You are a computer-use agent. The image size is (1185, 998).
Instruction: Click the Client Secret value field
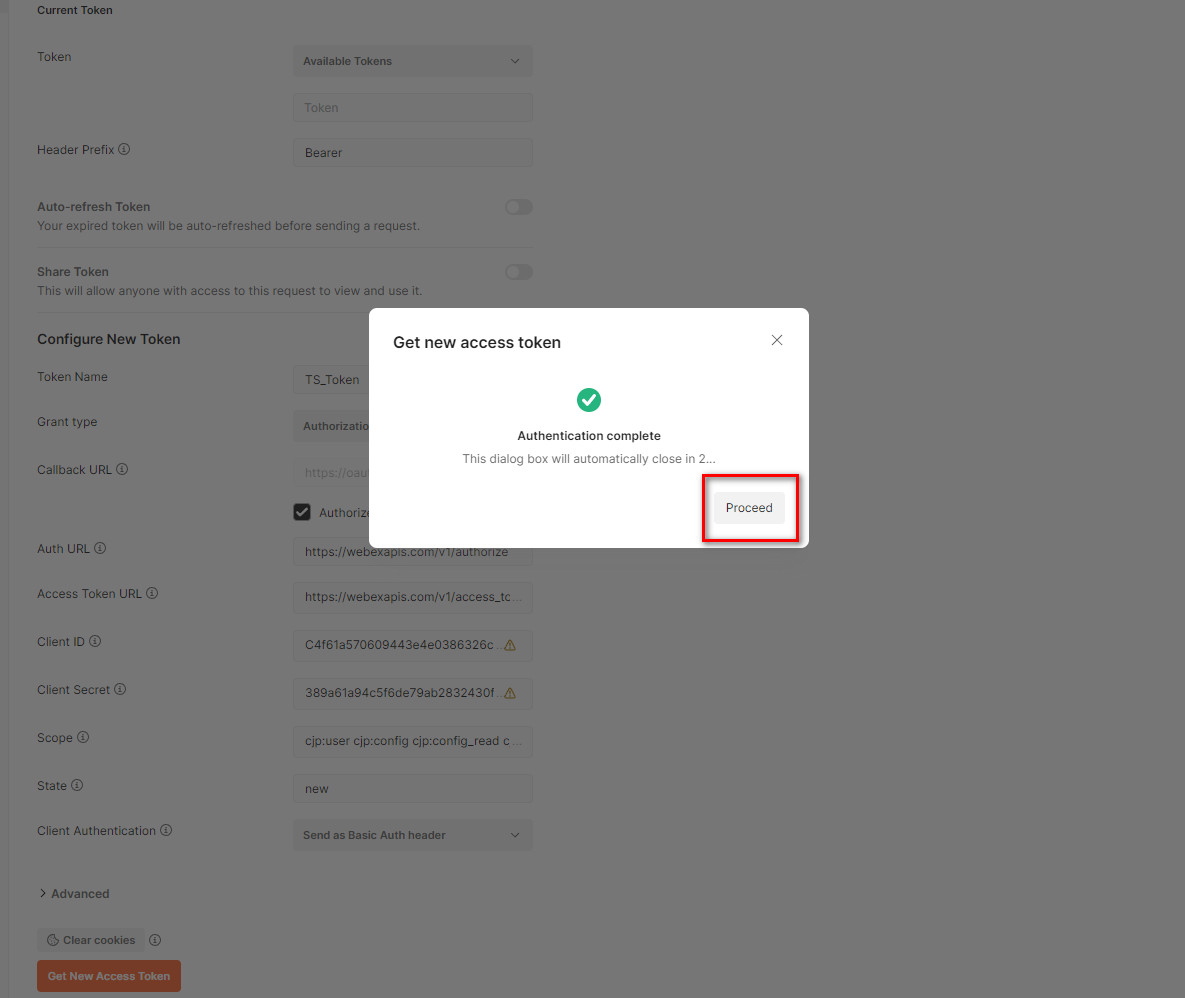(x=413, y=693)
